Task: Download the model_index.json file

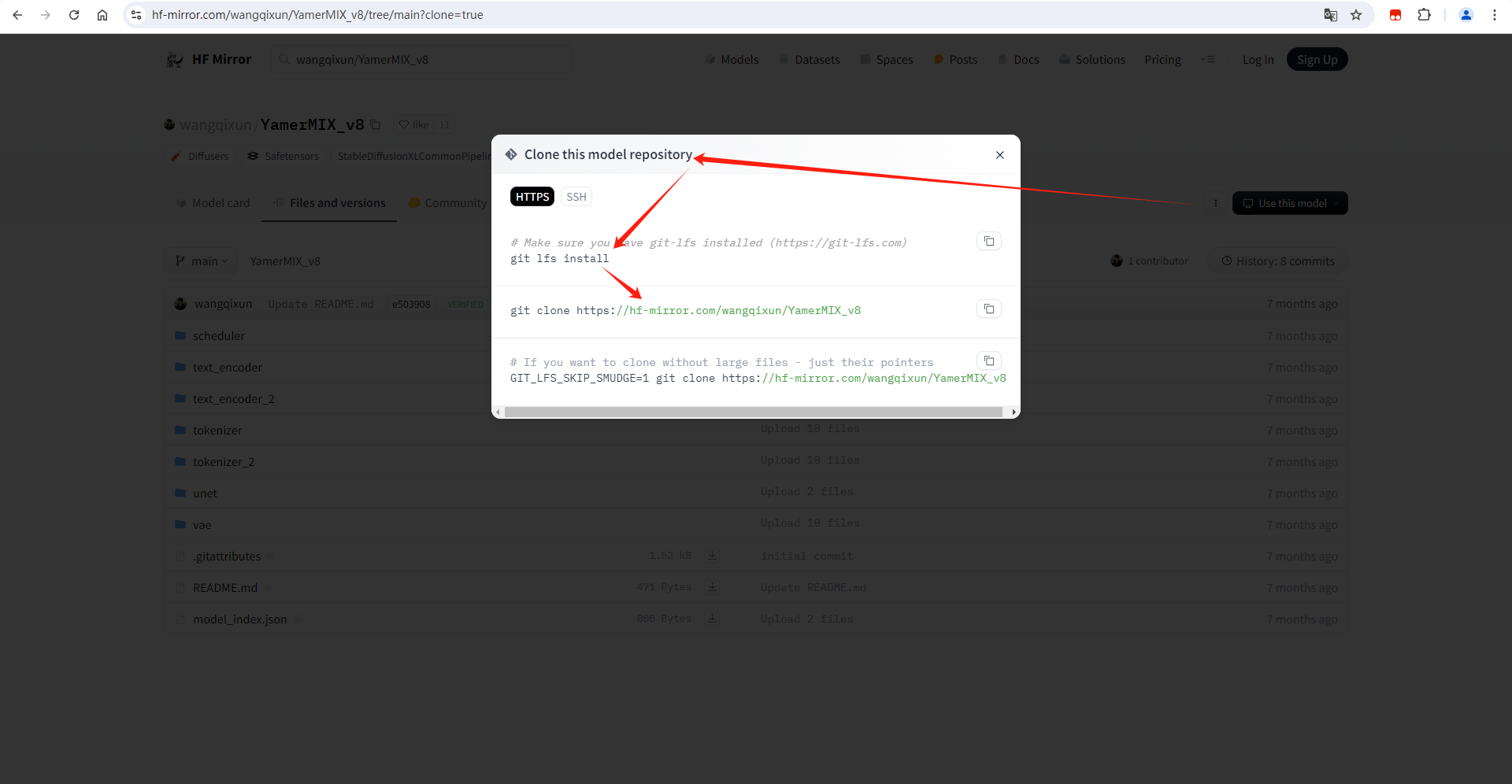Action: [x=712, y=619]
